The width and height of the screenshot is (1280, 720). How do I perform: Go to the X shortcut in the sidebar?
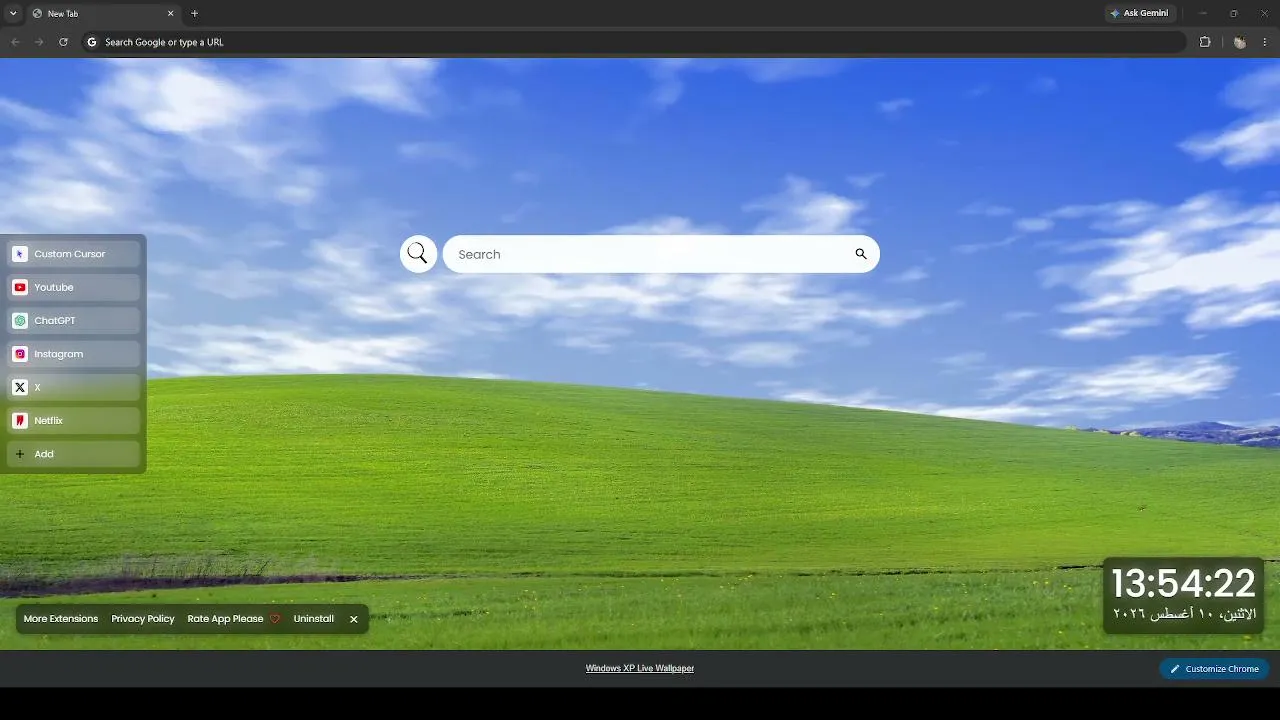click(x=73, y=387)
